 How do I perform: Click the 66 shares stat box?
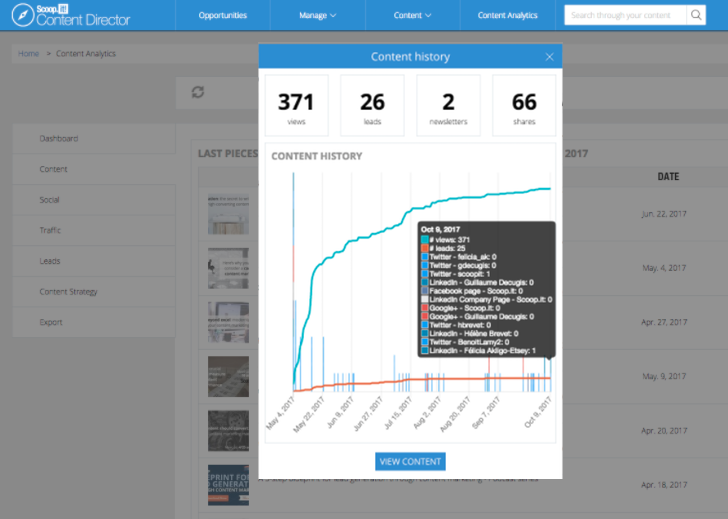click(x=524, y=106)
